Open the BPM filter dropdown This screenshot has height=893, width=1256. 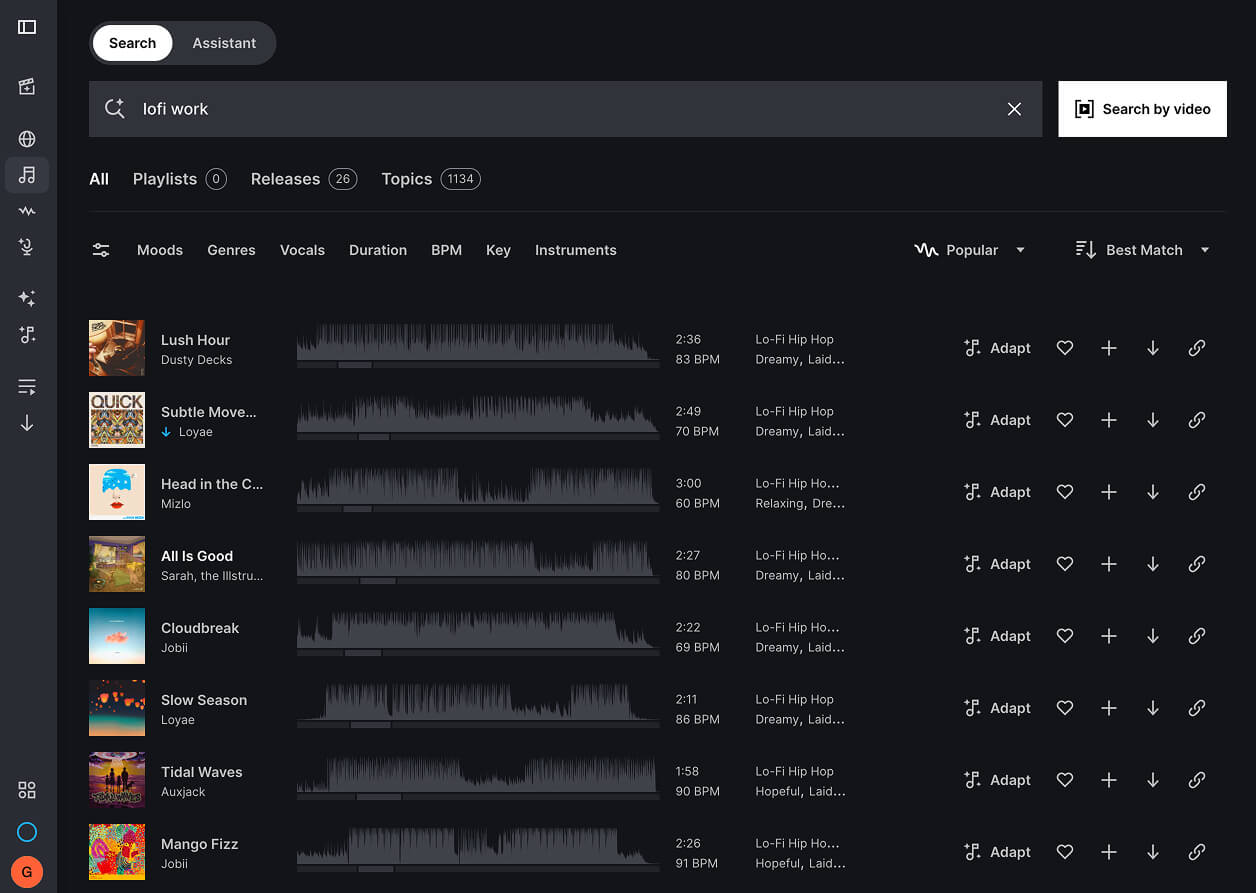tap(446, 250)
